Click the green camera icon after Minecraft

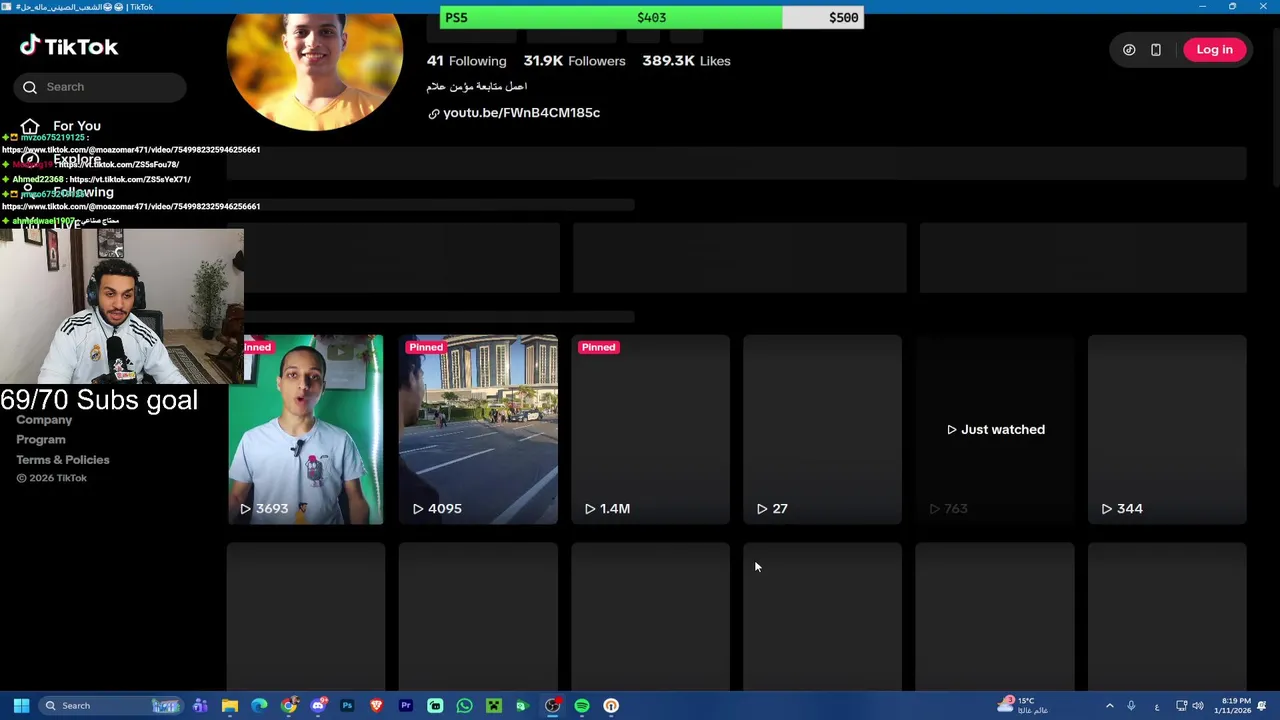[x=522, y=706]
